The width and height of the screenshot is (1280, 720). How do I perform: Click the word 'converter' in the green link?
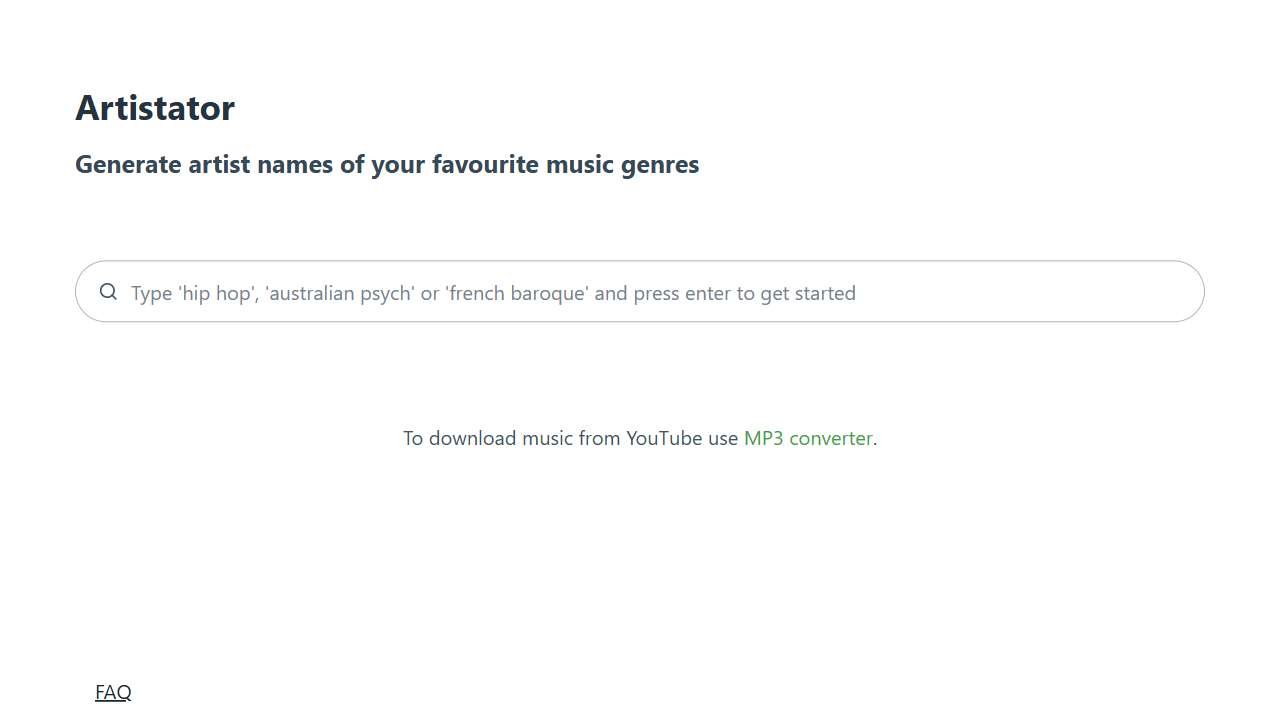click(831, 438)
